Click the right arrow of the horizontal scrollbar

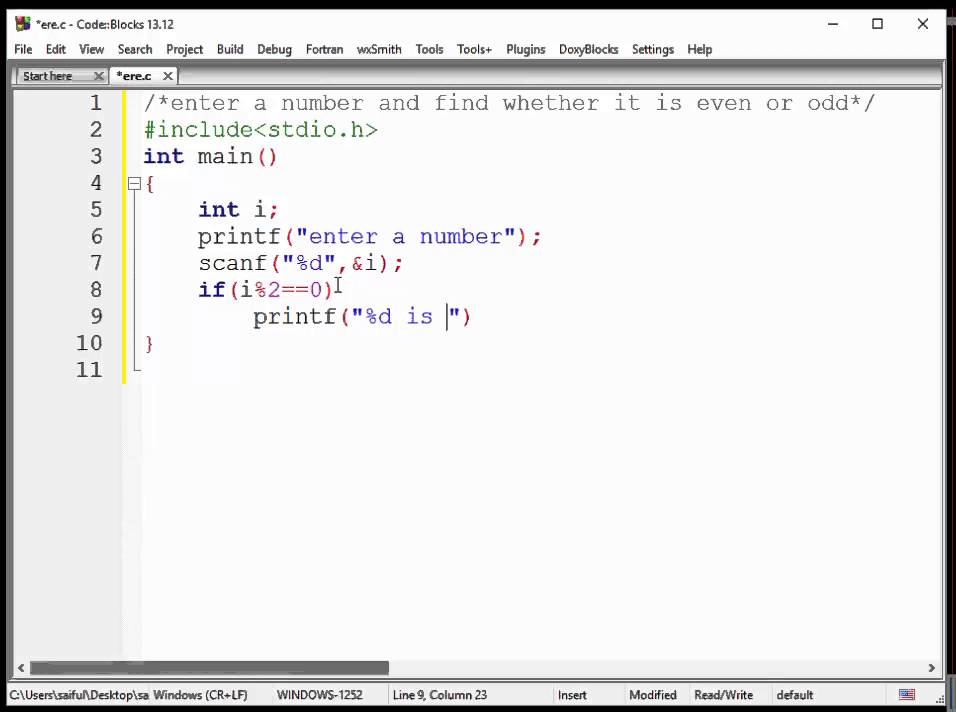point(931,667)
